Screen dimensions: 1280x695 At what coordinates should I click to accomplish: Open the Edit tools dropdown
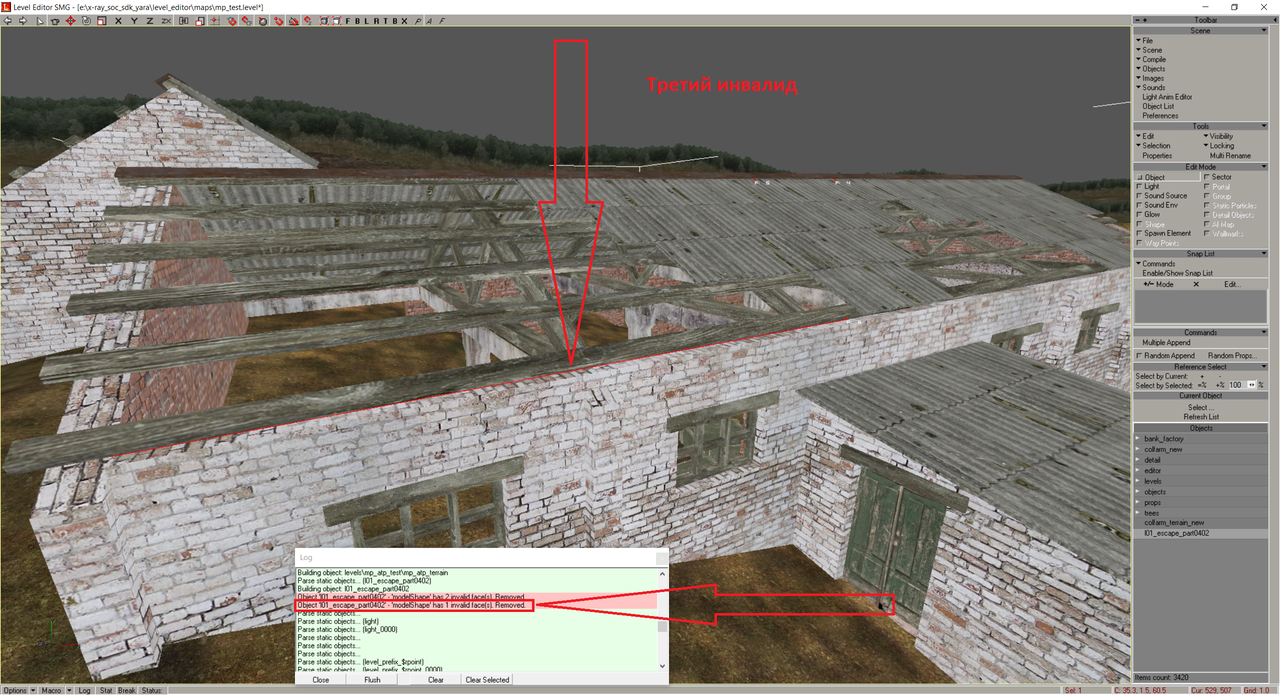pyautogui.click(x=1146, y=136)
